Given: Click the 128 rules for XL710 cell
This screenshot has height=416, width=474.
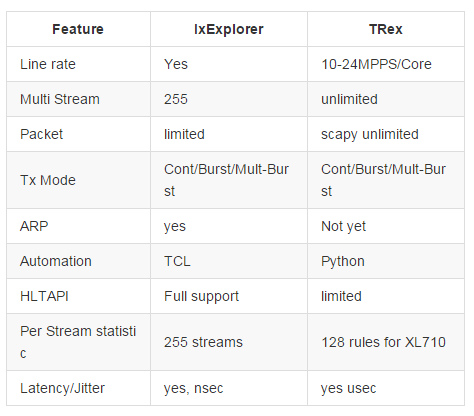Looking at the screenshot, I should (383, 342).
